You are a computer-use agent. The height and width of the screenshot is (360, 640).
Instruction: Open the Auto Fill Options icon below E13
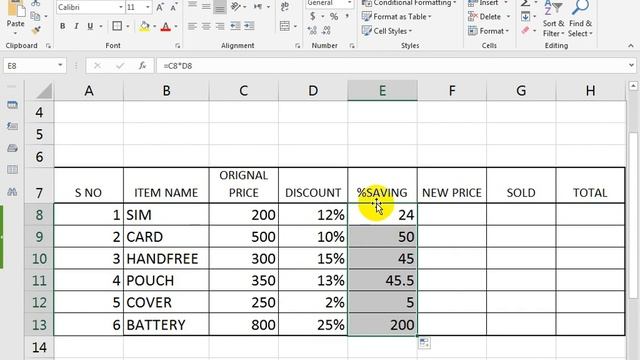pyautogui.click(x=424, y=343)
